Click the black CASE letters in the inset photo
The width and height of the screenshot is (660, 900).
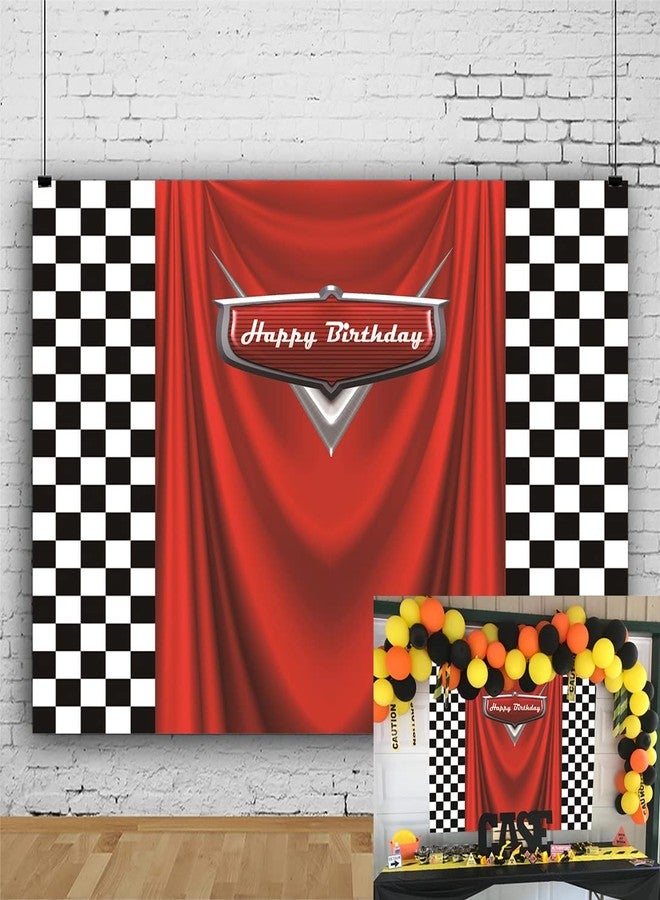[x=515, y=831]
